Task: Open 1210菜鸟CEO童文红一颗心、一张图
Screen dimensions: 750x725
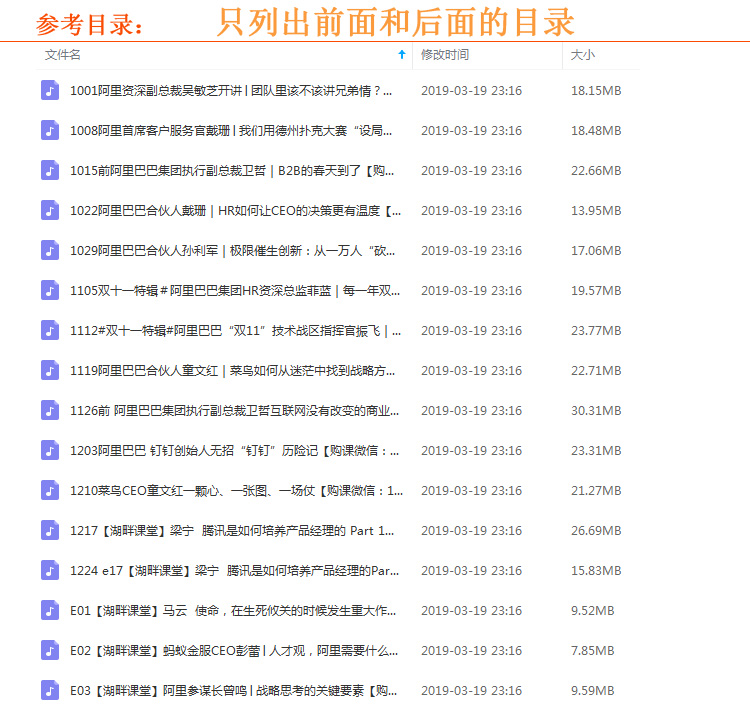Action: 230,490
